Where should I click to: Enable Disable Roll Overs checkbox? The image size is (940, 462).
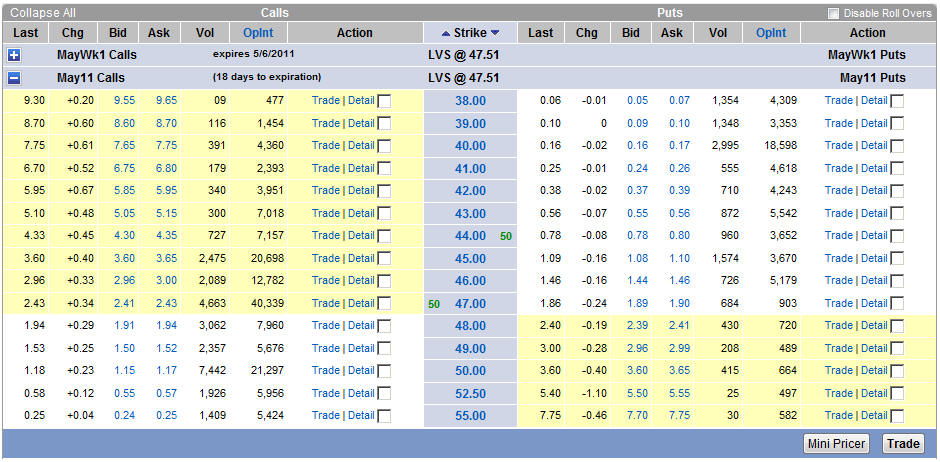[833, 13]
